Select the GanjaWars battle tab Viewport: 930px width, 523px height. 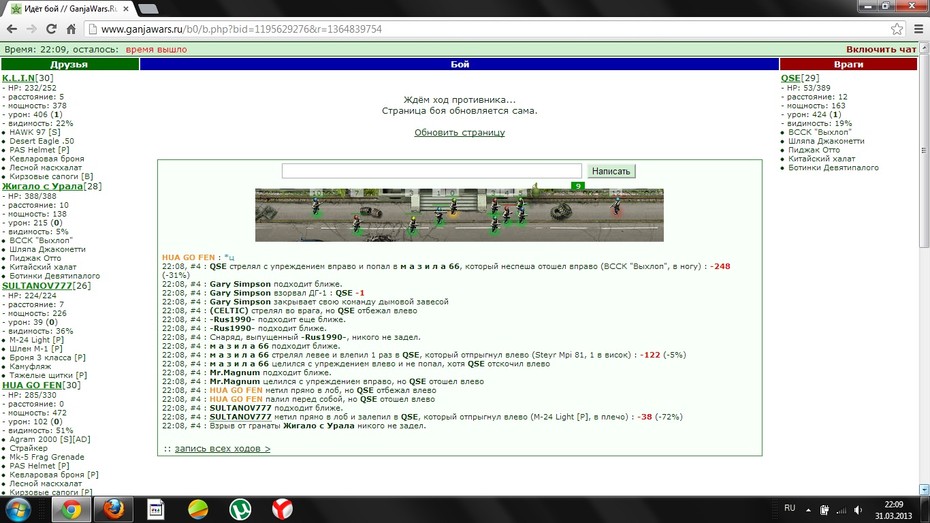point(70,8)
